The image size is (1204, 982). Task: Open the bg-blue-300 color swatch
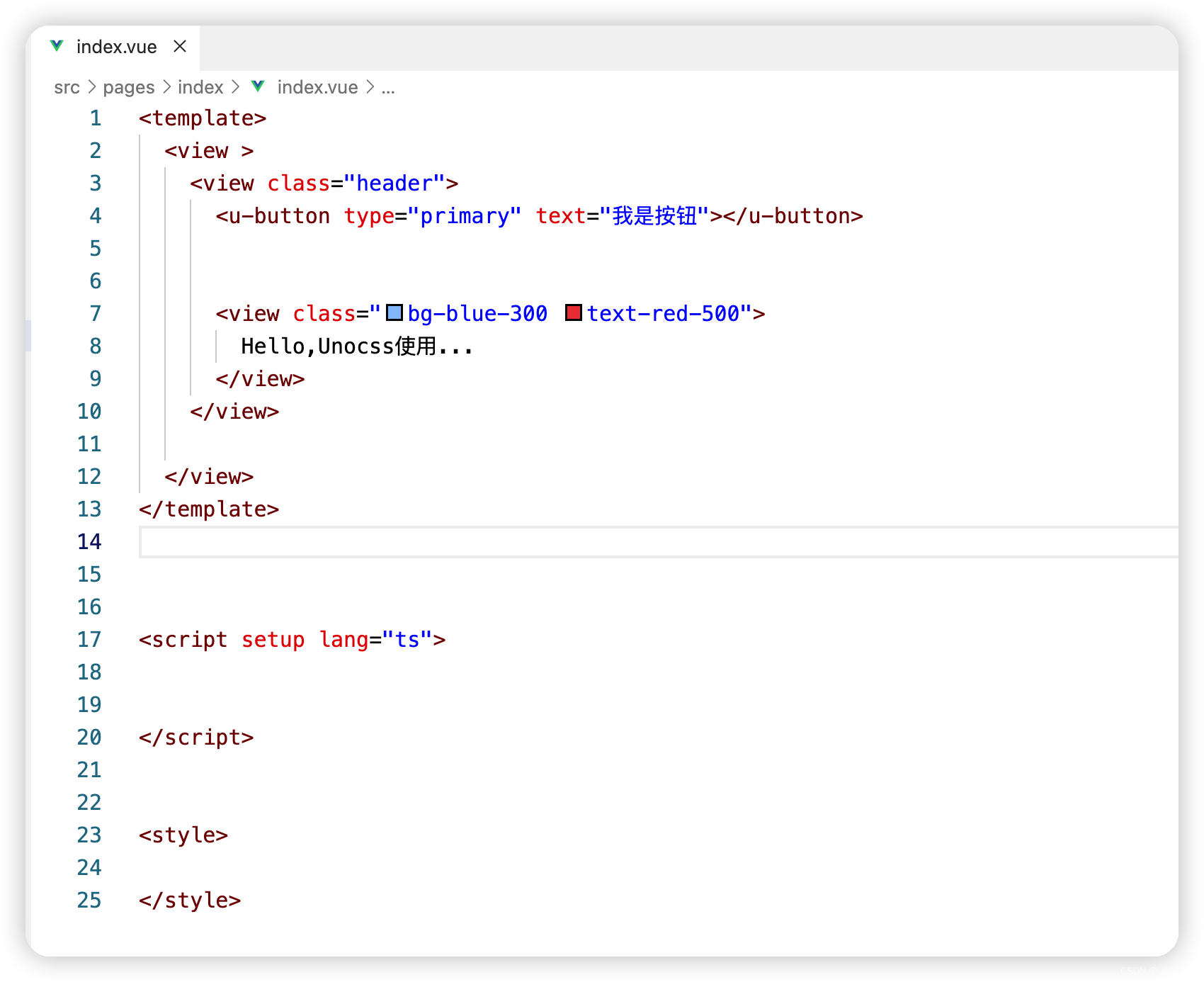click(x=394, y=312)
